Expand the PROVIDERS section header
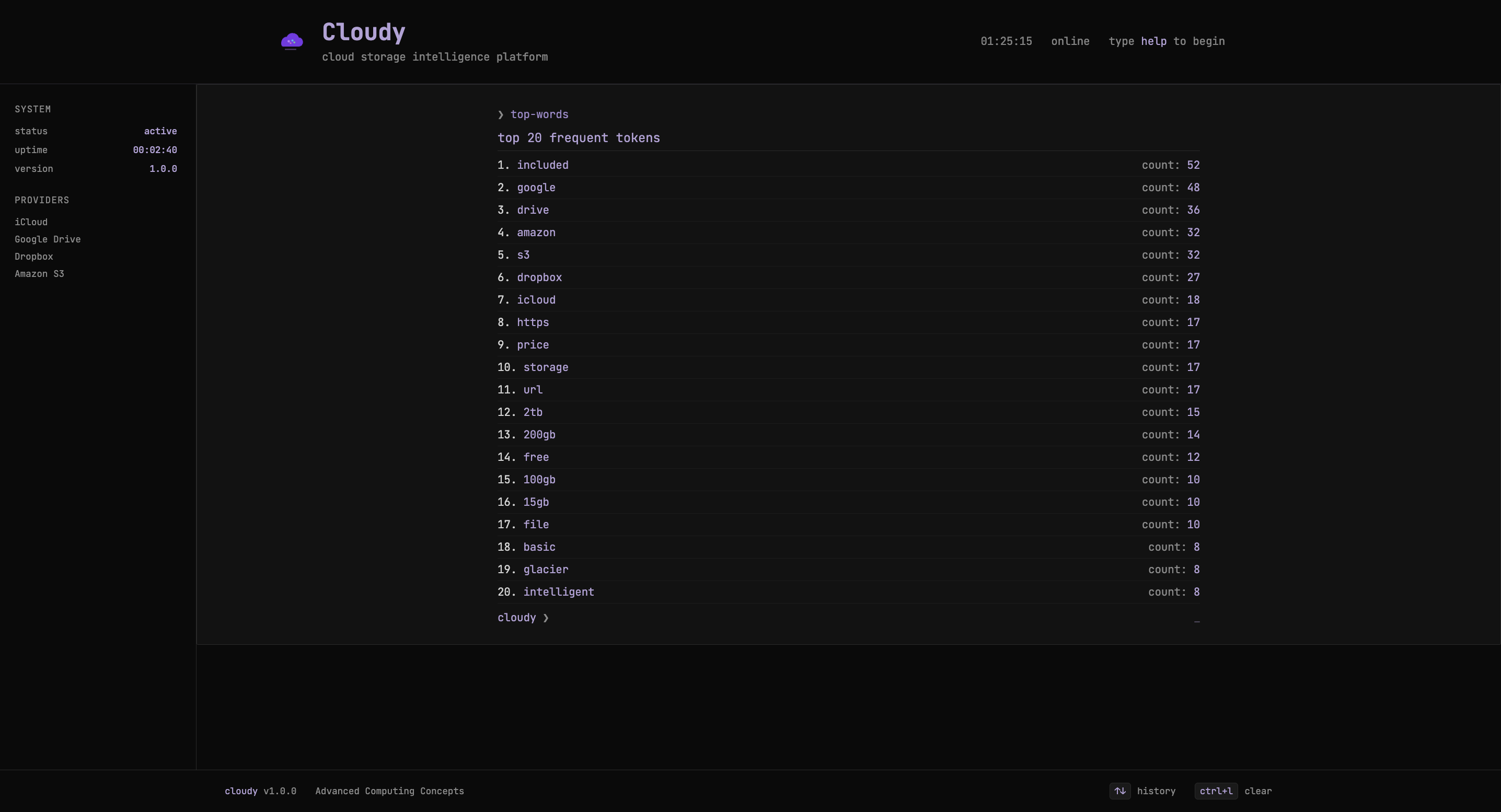Image resolution: width=1501 pixels, height=812 pixels. coord(41,199)
